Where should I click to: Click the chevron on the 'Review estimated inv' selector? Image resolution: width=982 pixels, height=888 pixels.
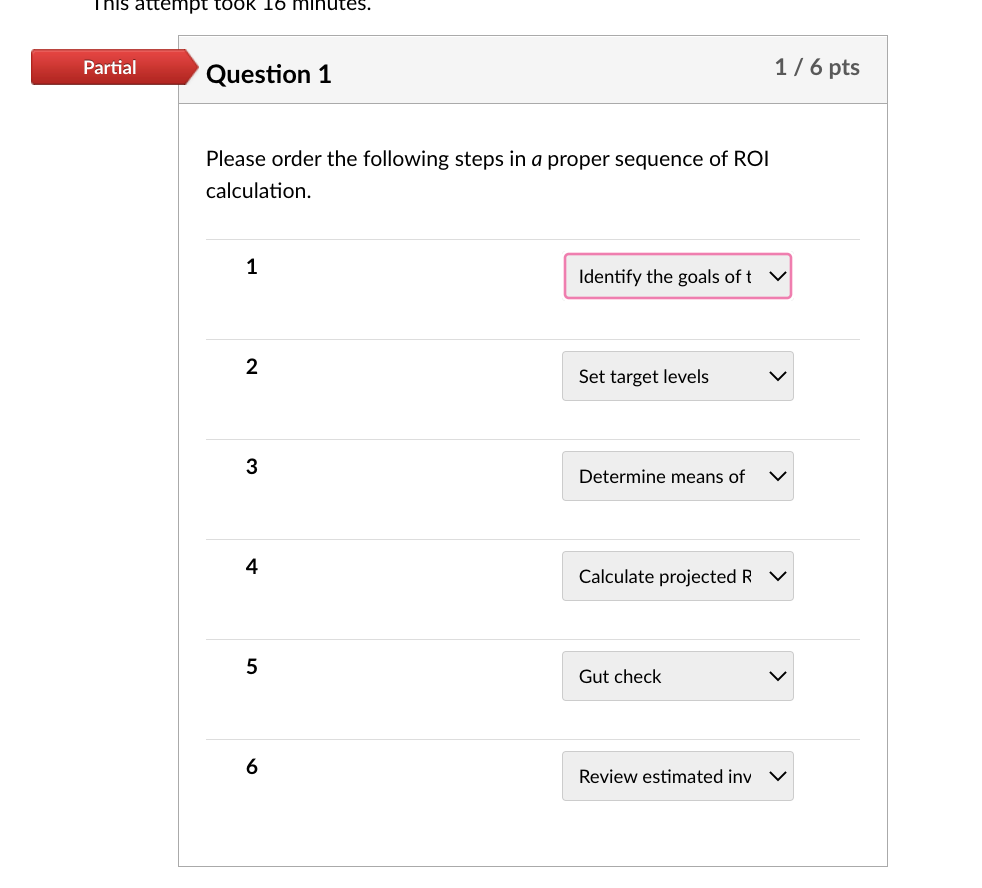click(x=777, y=776)
